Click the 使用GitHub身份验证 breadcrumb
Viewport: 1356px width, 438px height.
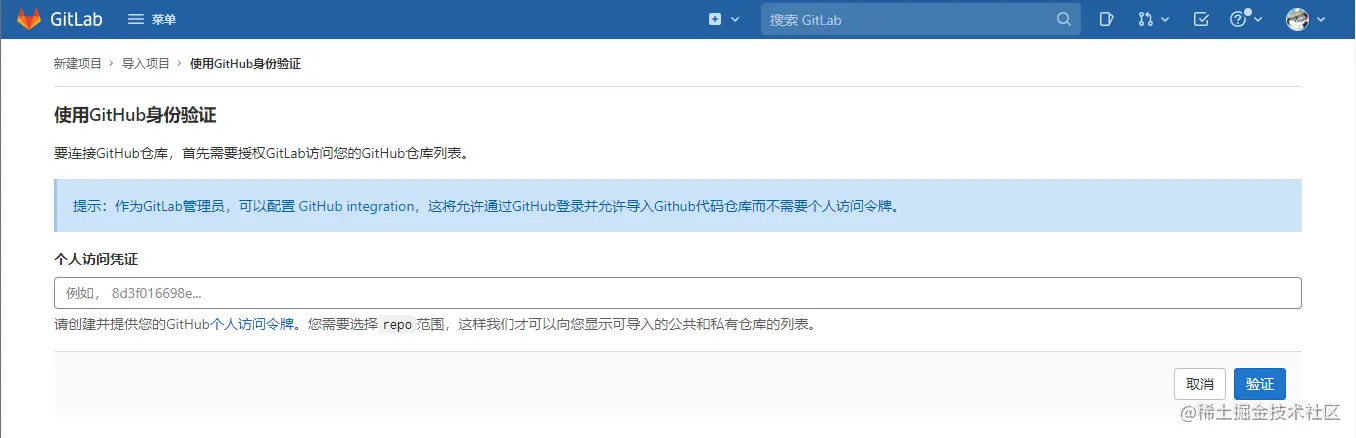tap(245, 64)
